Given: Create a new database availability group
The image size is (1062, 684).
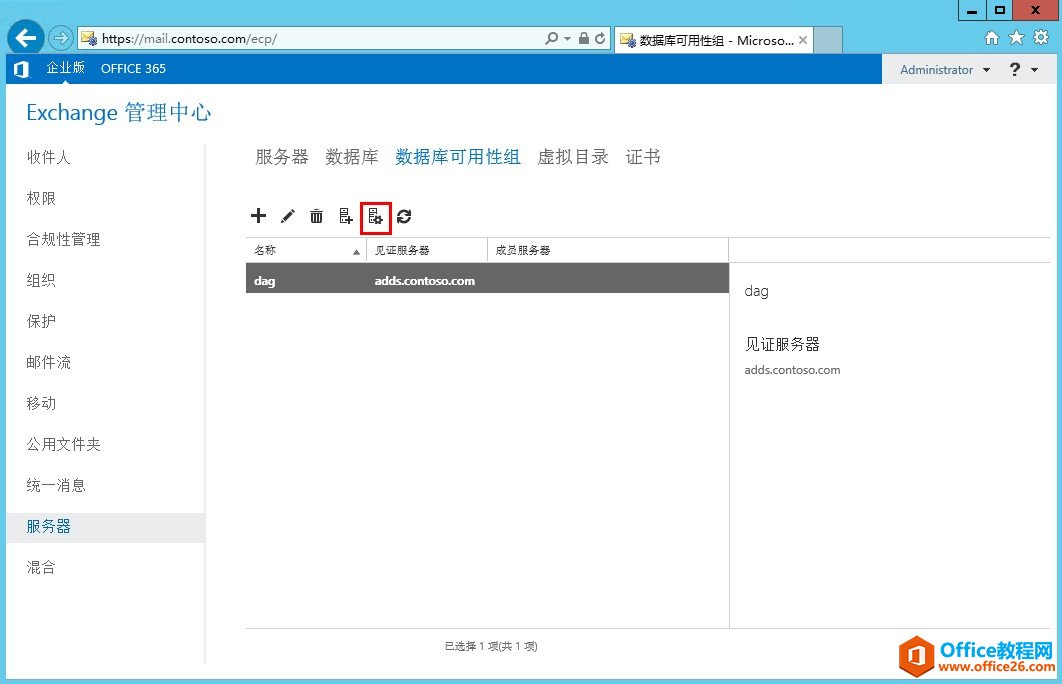Looking at the screenshot, I should click(x=258, y=216).
